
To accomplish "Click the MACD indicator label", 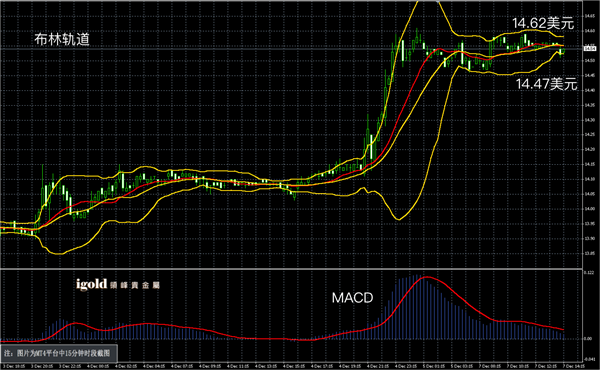I will [x=352, y=298].
